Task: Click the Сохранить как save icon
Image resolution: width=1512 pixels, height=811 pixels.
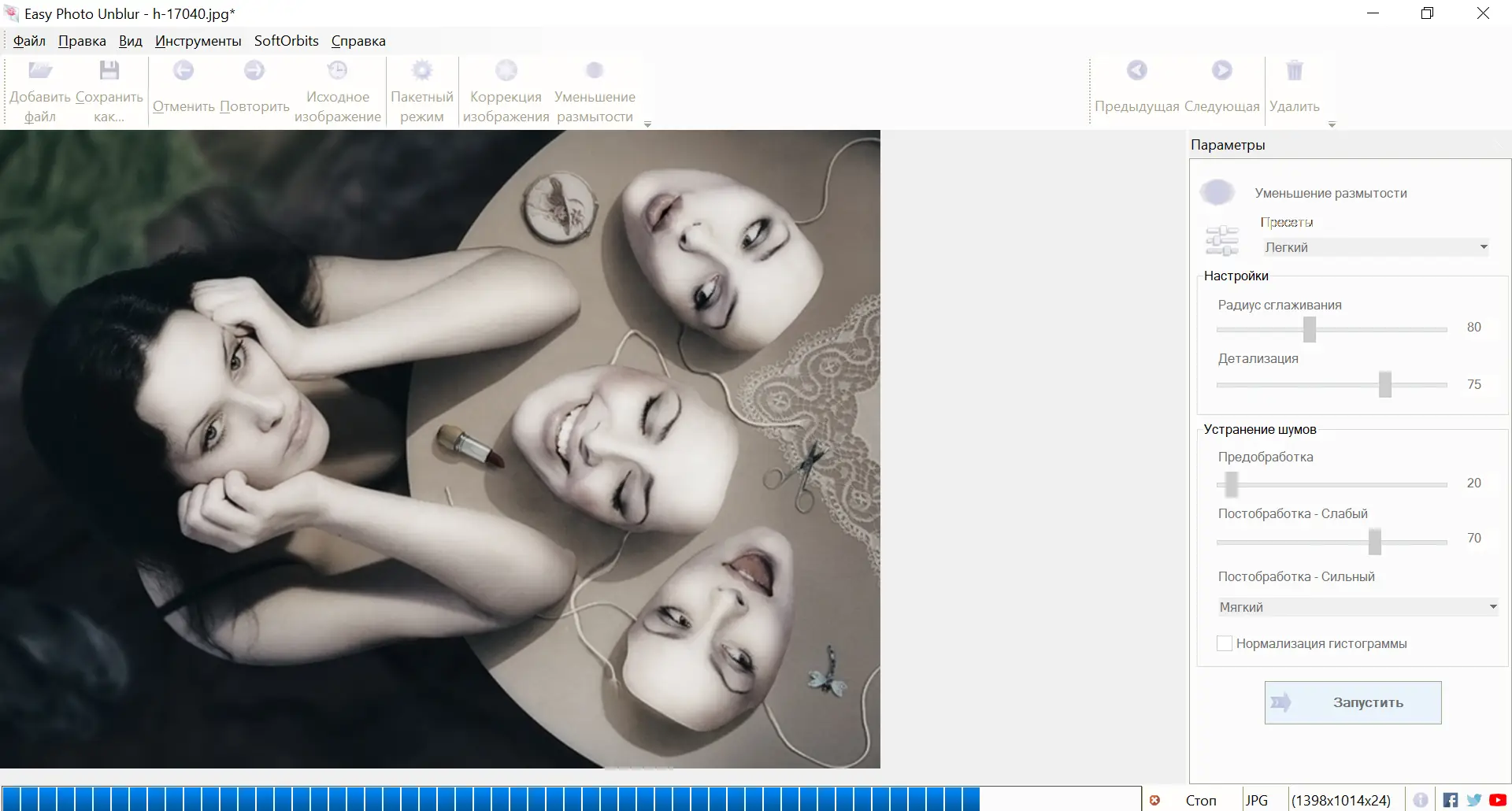Action: click(x=109, y=72)
